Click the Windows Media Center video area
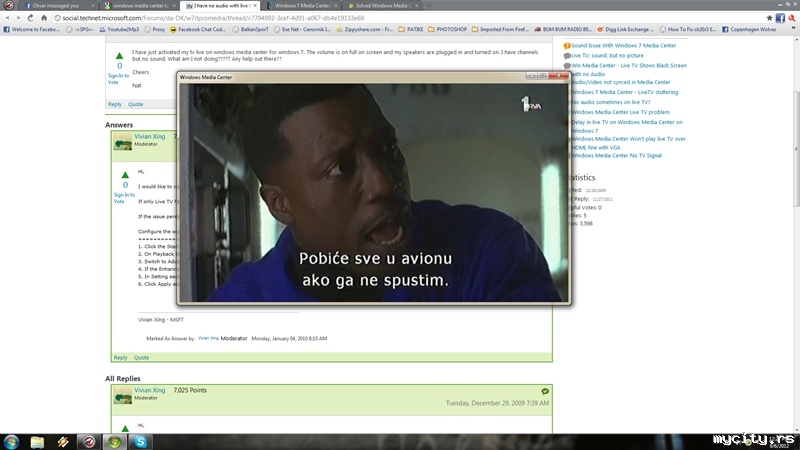The height and width of the screenshot is (450, 800). 373,192
